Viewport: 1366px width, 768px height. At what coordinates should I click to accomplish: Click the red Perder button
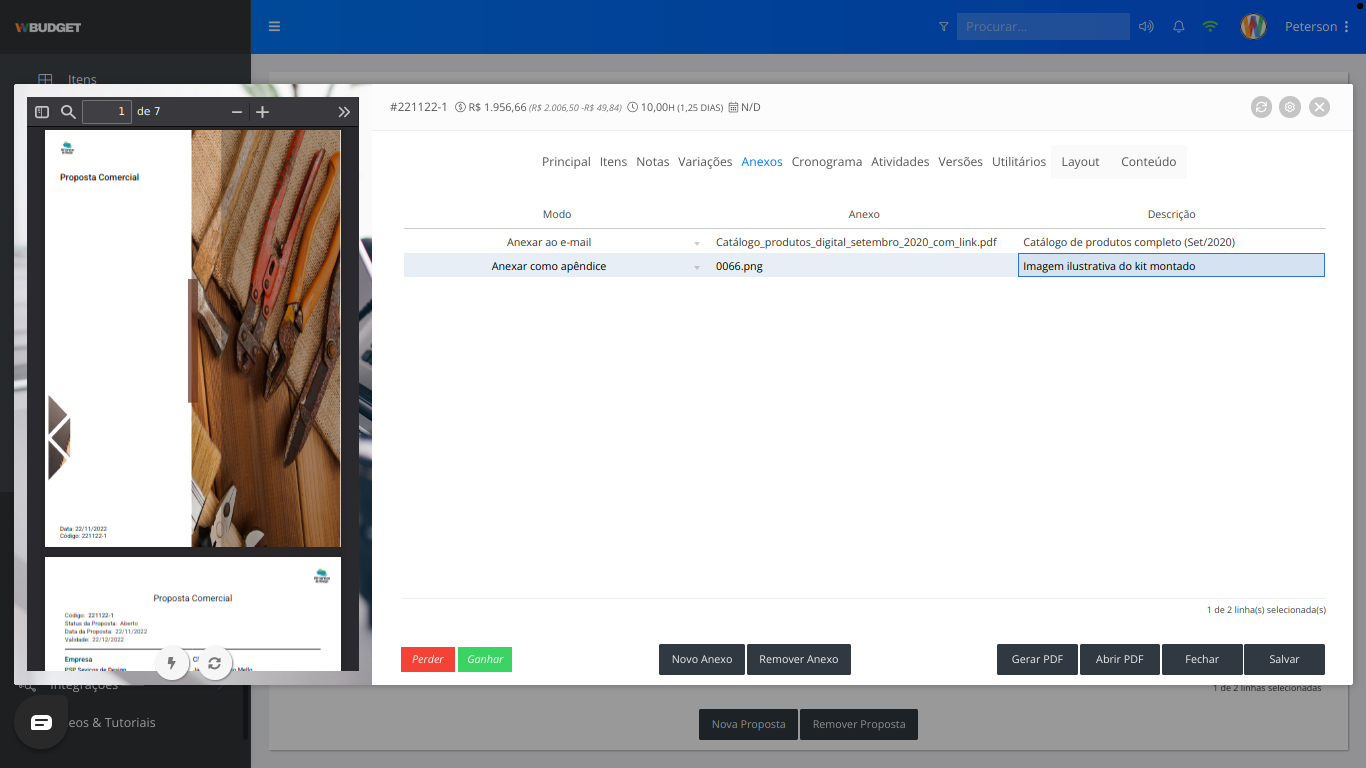pos(428,659)
